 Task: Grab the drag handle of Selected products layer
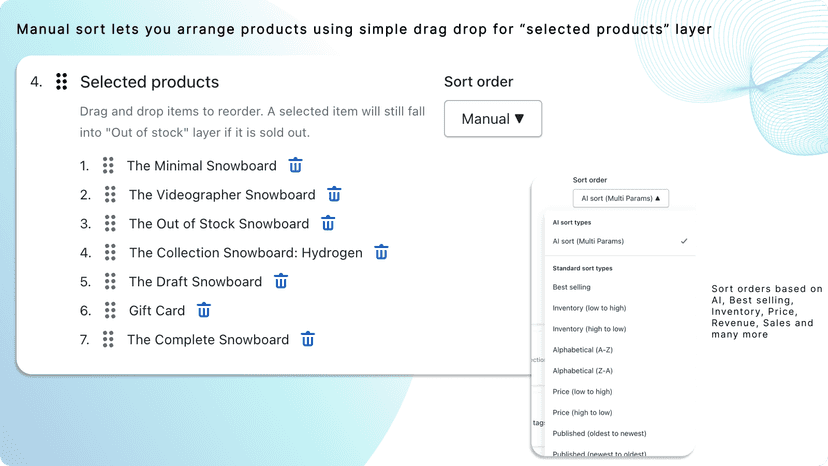tap(62, 82)
